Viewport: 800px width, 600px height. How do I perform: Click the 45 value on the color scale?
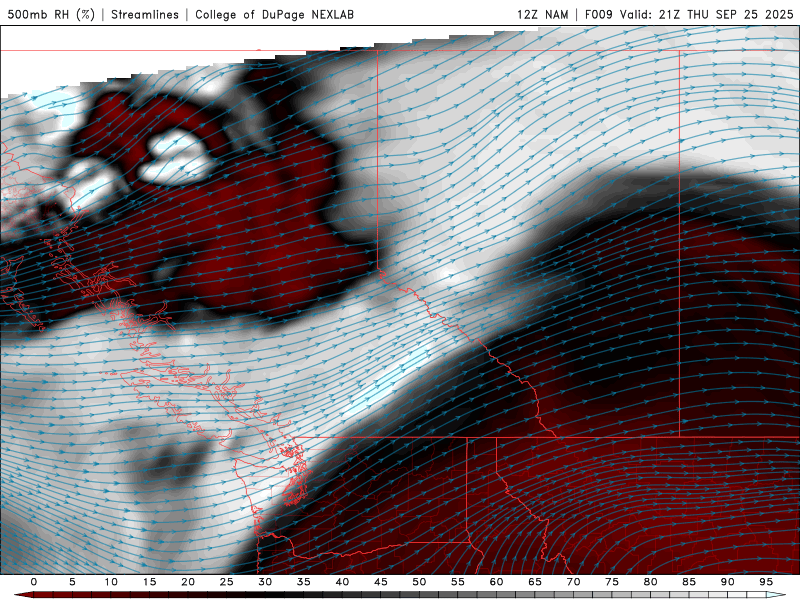(x=381, y=582)
